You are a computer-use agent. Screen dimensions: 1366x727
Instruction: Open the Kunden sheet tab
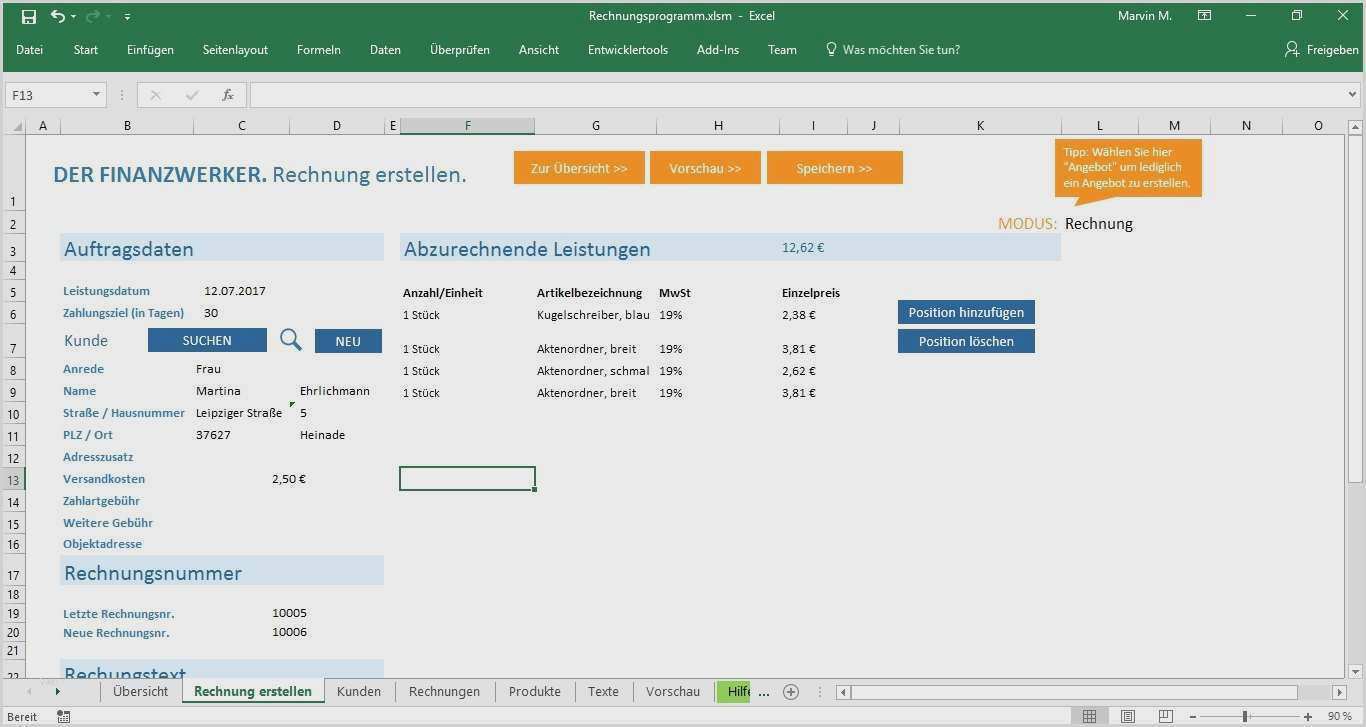point(358,691)
